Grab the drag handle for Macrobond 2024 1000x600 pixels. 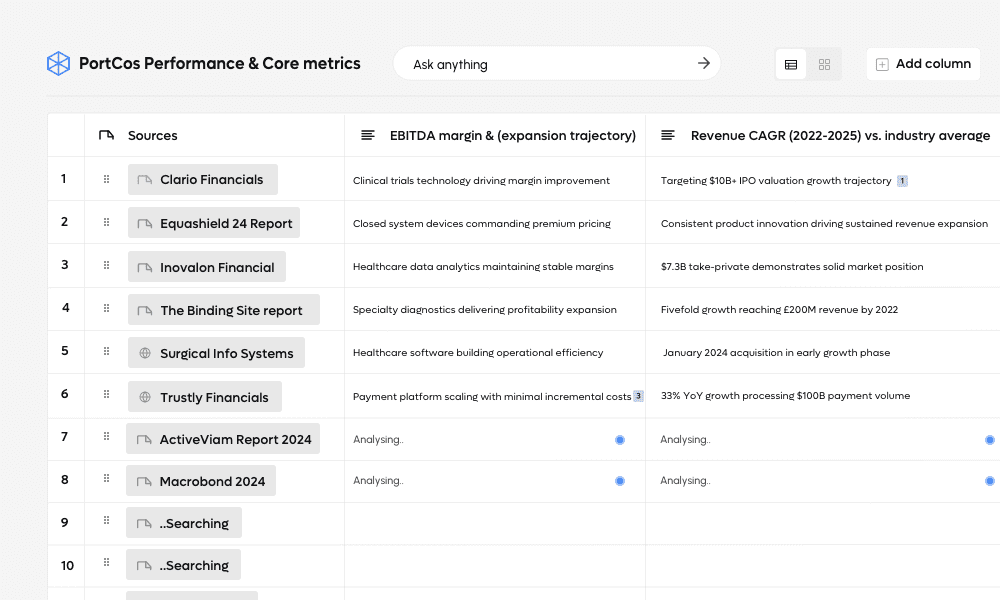[107, 478]
